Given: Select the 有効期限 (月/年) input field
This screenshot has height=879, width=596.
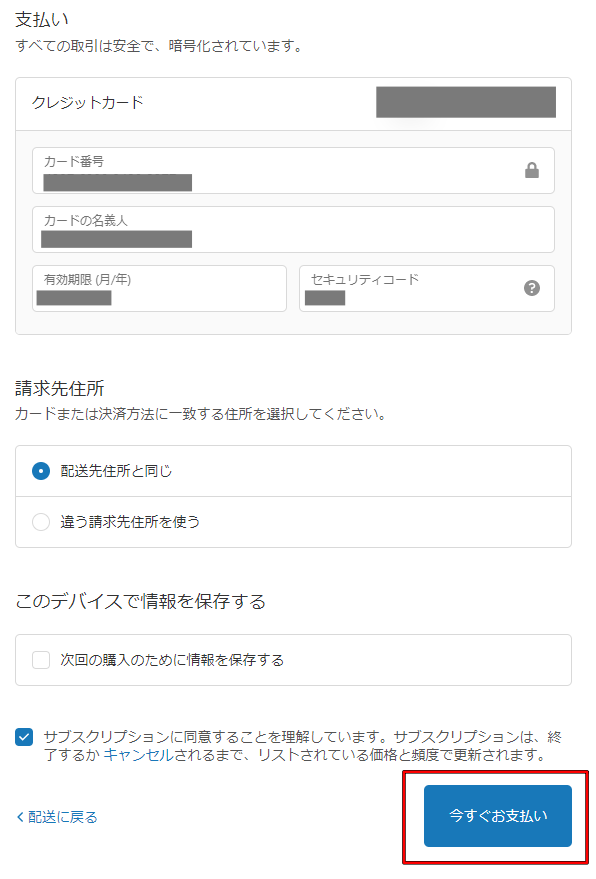Looking at the screenshot, I should click(x=159, y=288).
